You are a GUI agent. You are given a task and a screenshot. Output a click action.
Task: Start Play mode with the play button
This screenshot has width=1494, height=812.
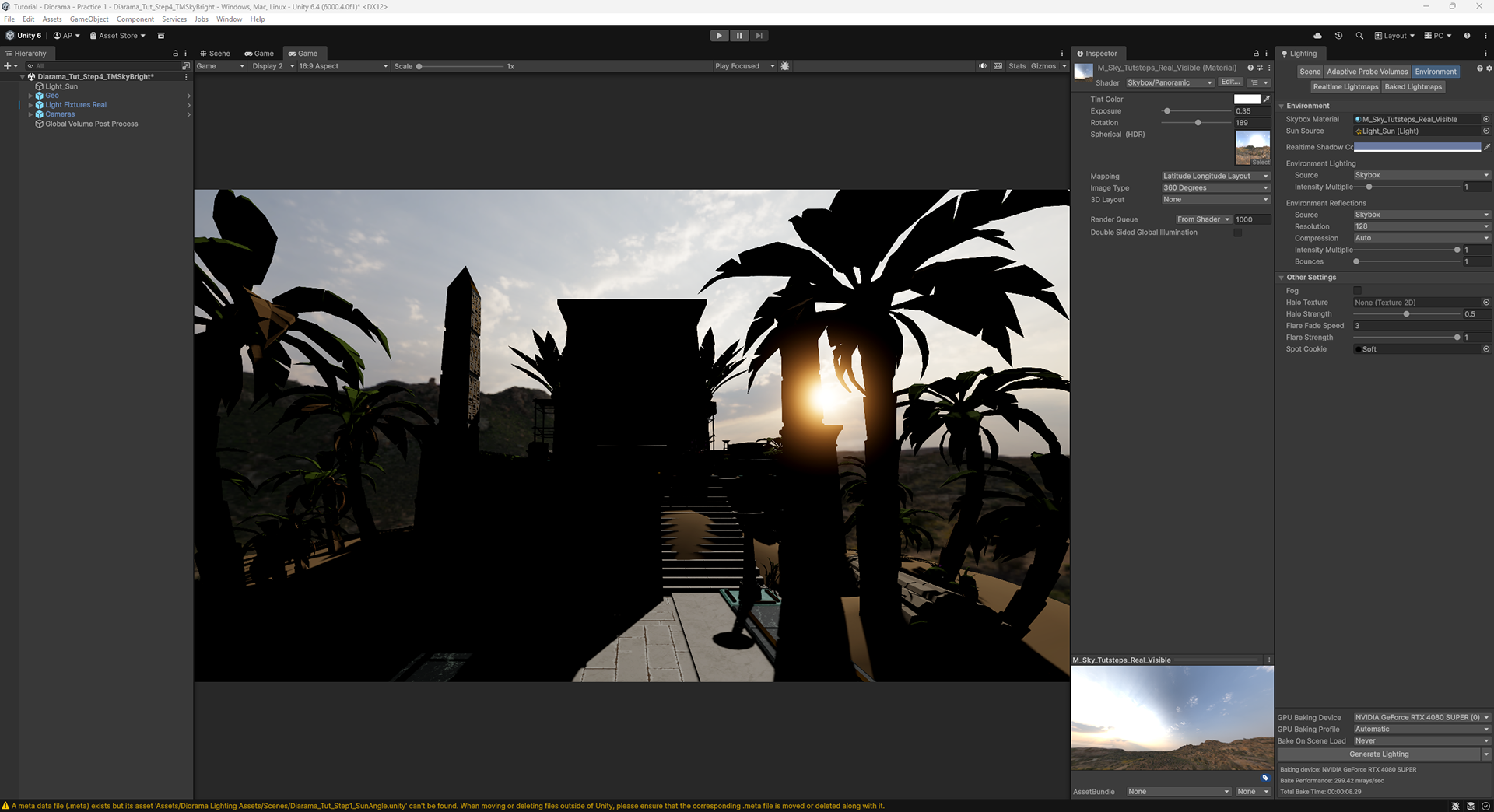pyautogui.click(x=719, y=36)
